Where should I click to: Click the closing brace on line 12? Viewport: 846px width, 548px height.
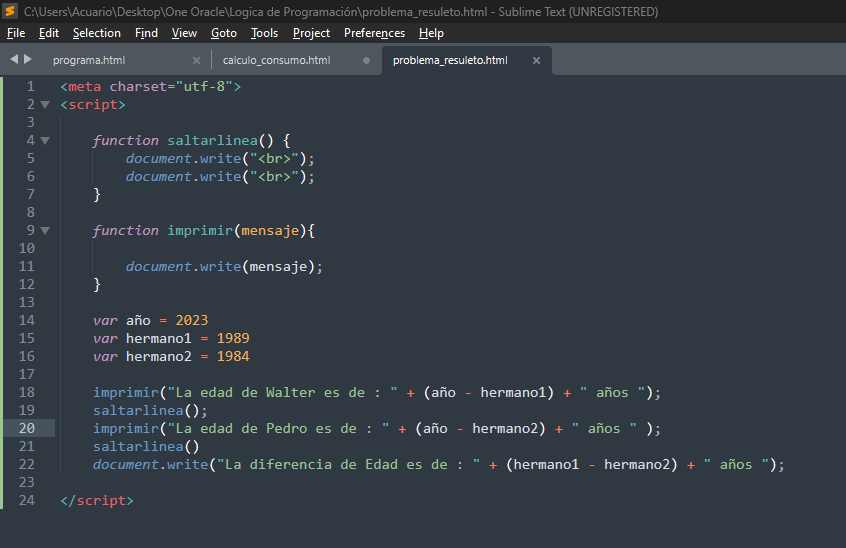point(97,285)
